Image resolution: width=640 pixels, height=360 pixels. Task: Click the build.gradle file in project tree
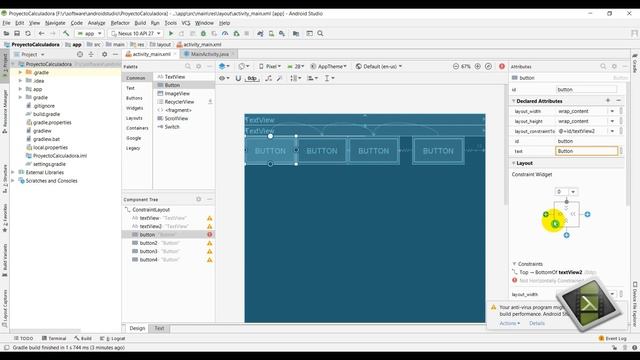(46, 114)
